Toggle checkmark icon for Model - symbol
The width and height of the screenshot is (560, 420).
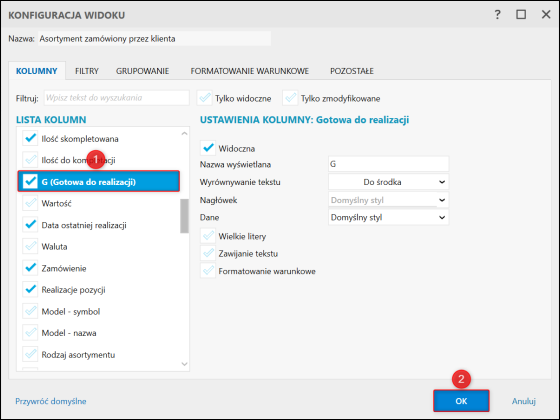click(x=30, y=311)
